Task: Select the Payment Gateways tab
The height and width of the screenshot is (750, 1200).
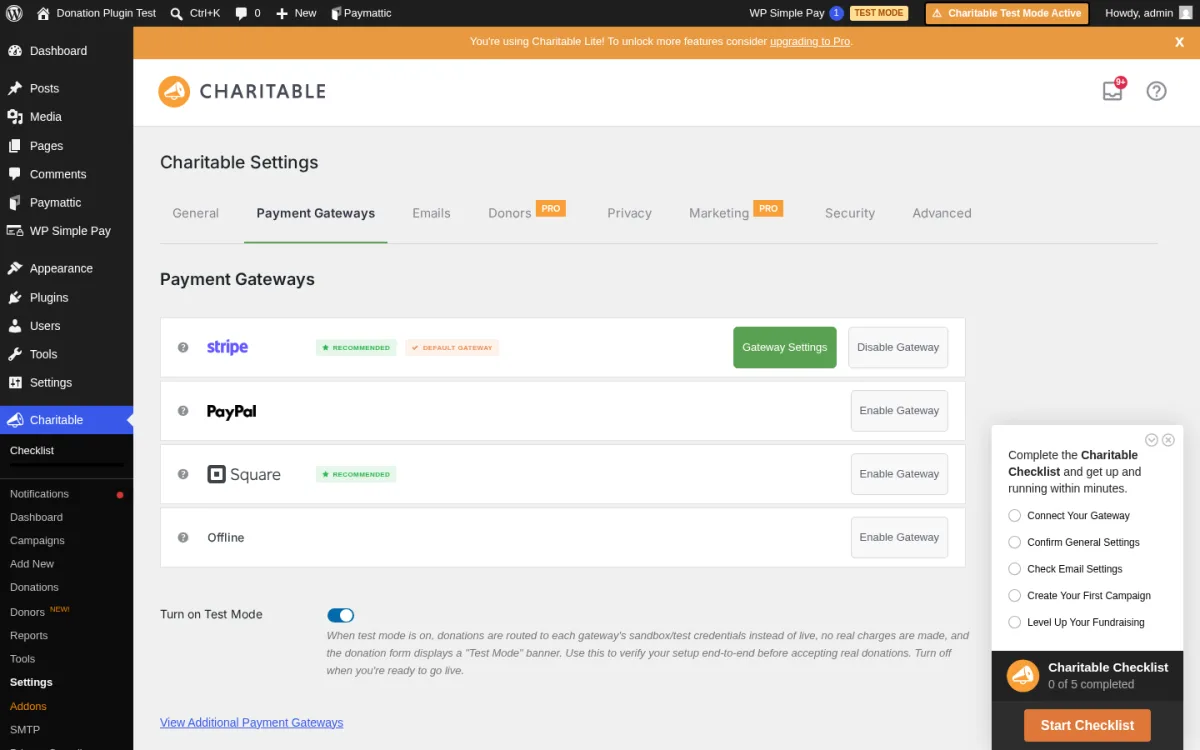Action: coord(316,213)
